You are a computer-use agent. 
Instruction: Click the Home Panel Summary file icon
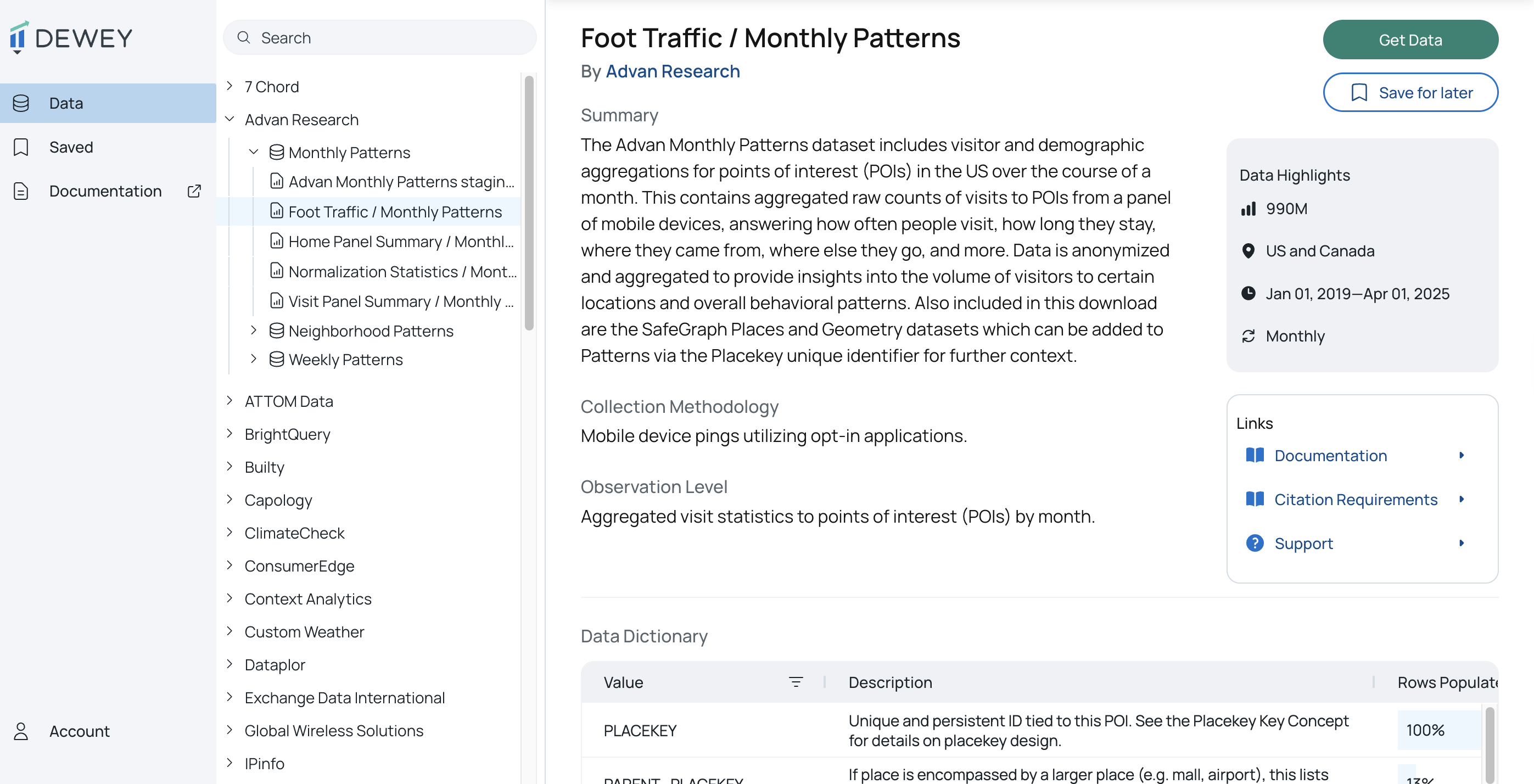tap(276, 241)
